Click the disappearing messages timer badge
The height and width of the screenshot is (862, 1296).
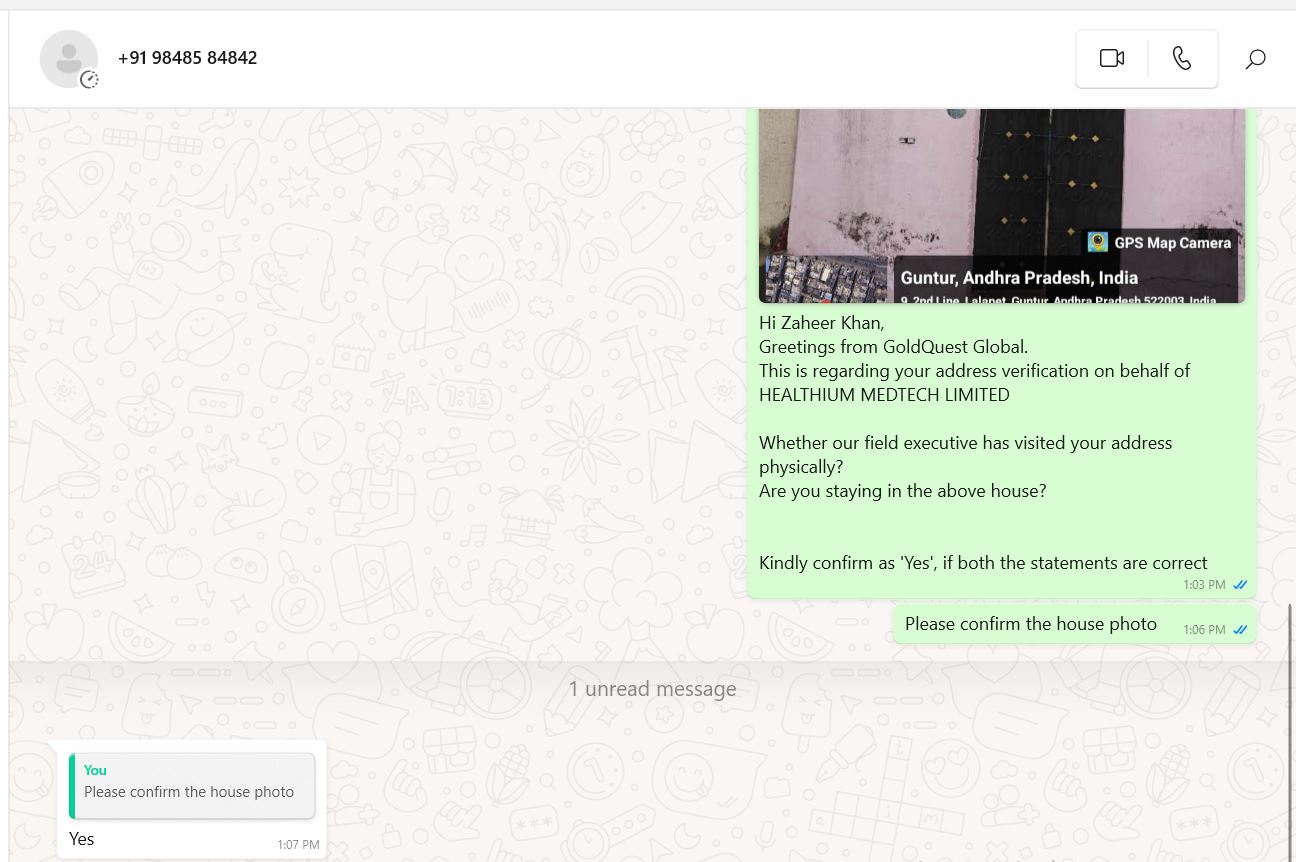[x=89, y=80]
